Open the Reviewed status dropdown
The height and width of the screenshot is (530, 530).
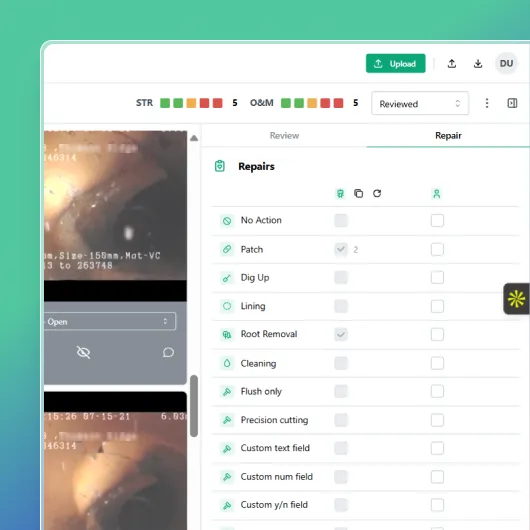click(x=420, y=103)
